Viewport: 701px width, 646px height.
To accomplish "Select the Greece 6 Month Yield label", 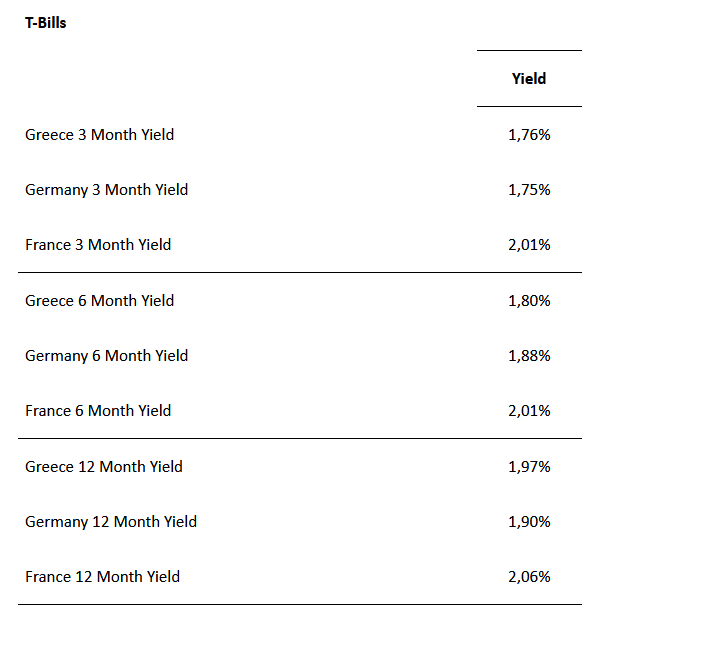I will [x=99, y=301].
